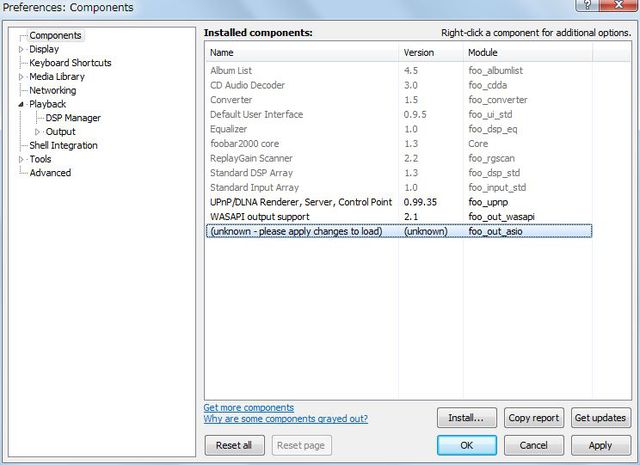640x465 pixels.
Task: Sort components by Version column header
Action: 430,52
